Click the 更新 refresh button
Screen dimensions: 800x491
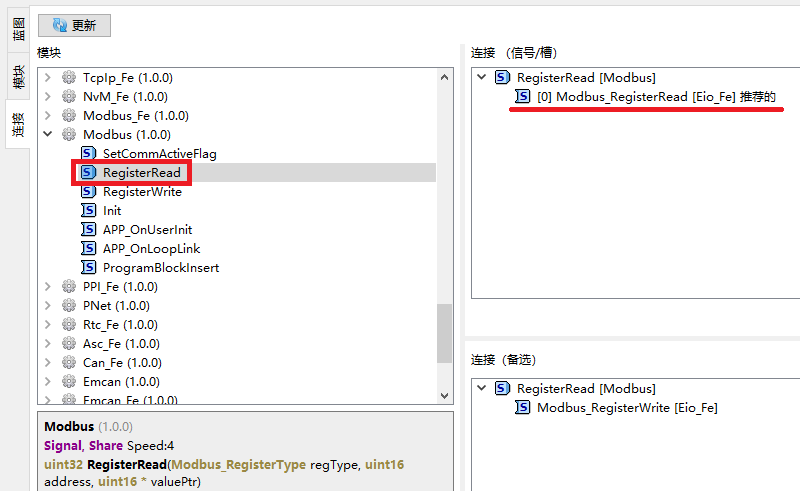pos(74,26)
